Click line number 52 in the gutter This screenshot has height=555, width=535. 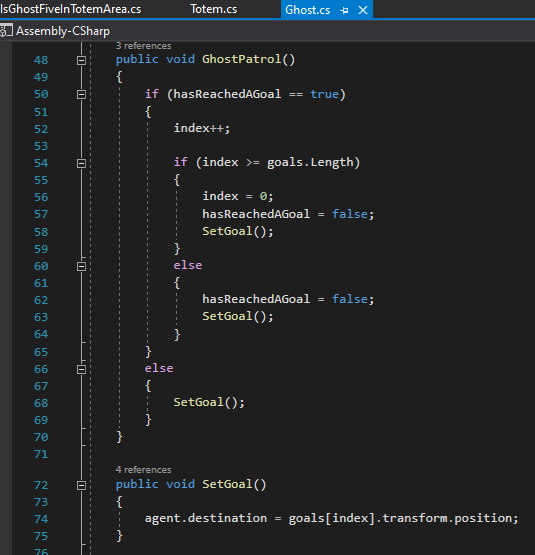(41, 129)
